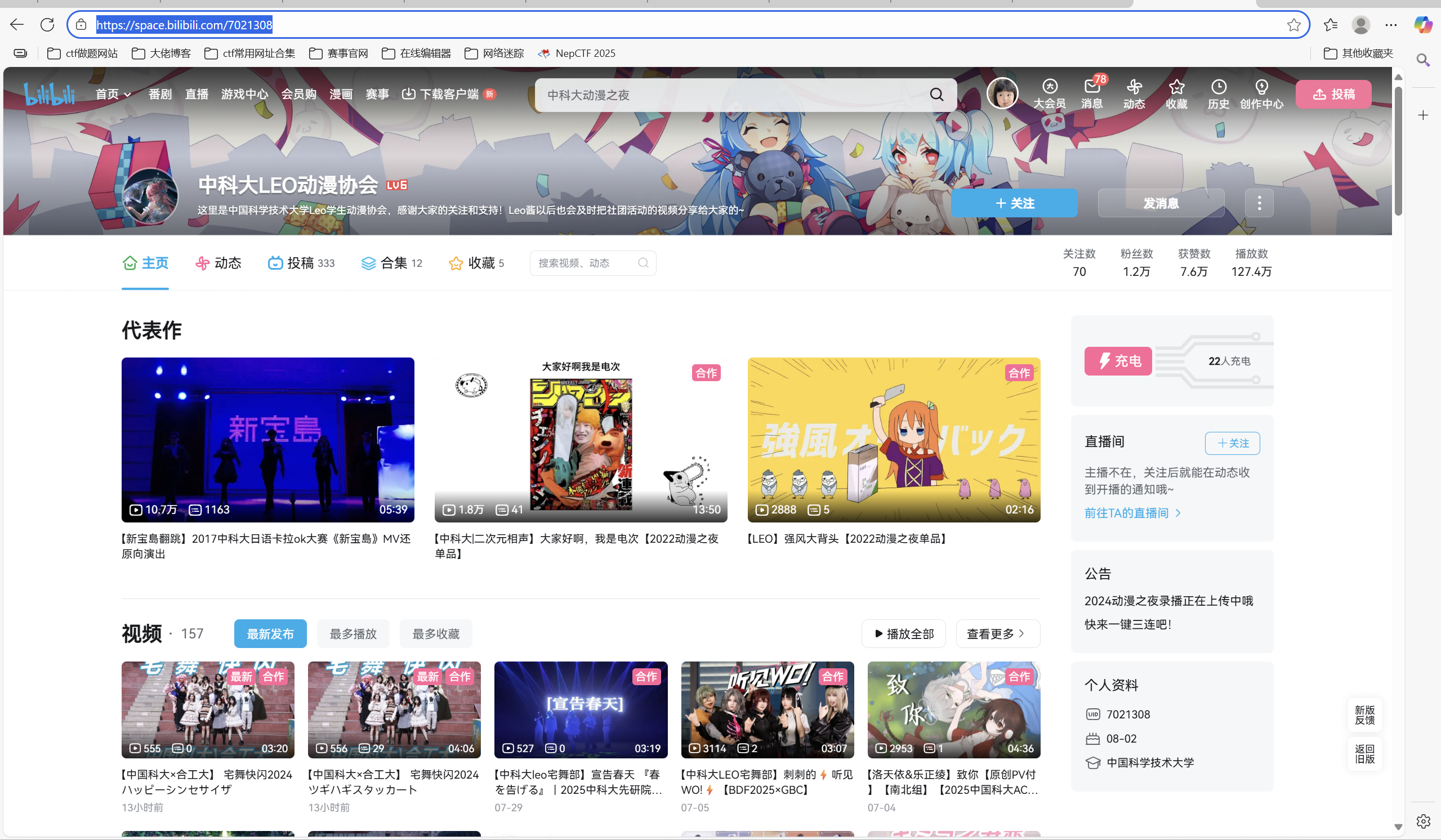Open 游戏中心 in top navigation
The width and height of the screenshot is (1441, 840).
click(x=244, y=95)
